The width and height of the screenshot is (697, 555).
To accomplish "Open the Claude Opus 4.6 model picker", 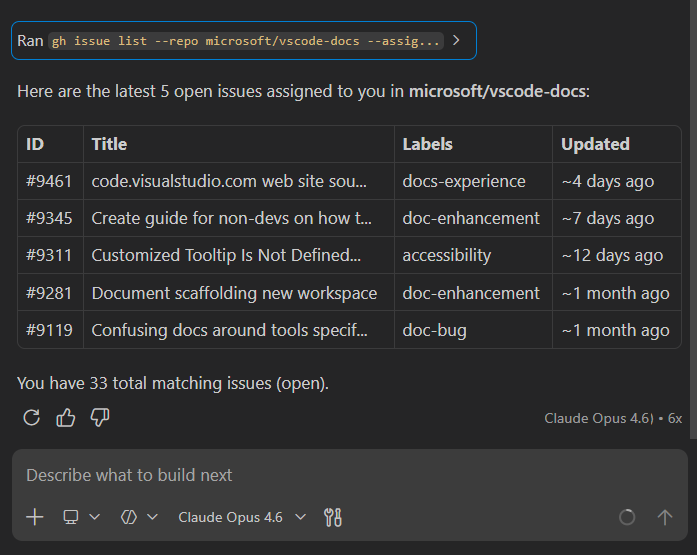I will point(242,517).
